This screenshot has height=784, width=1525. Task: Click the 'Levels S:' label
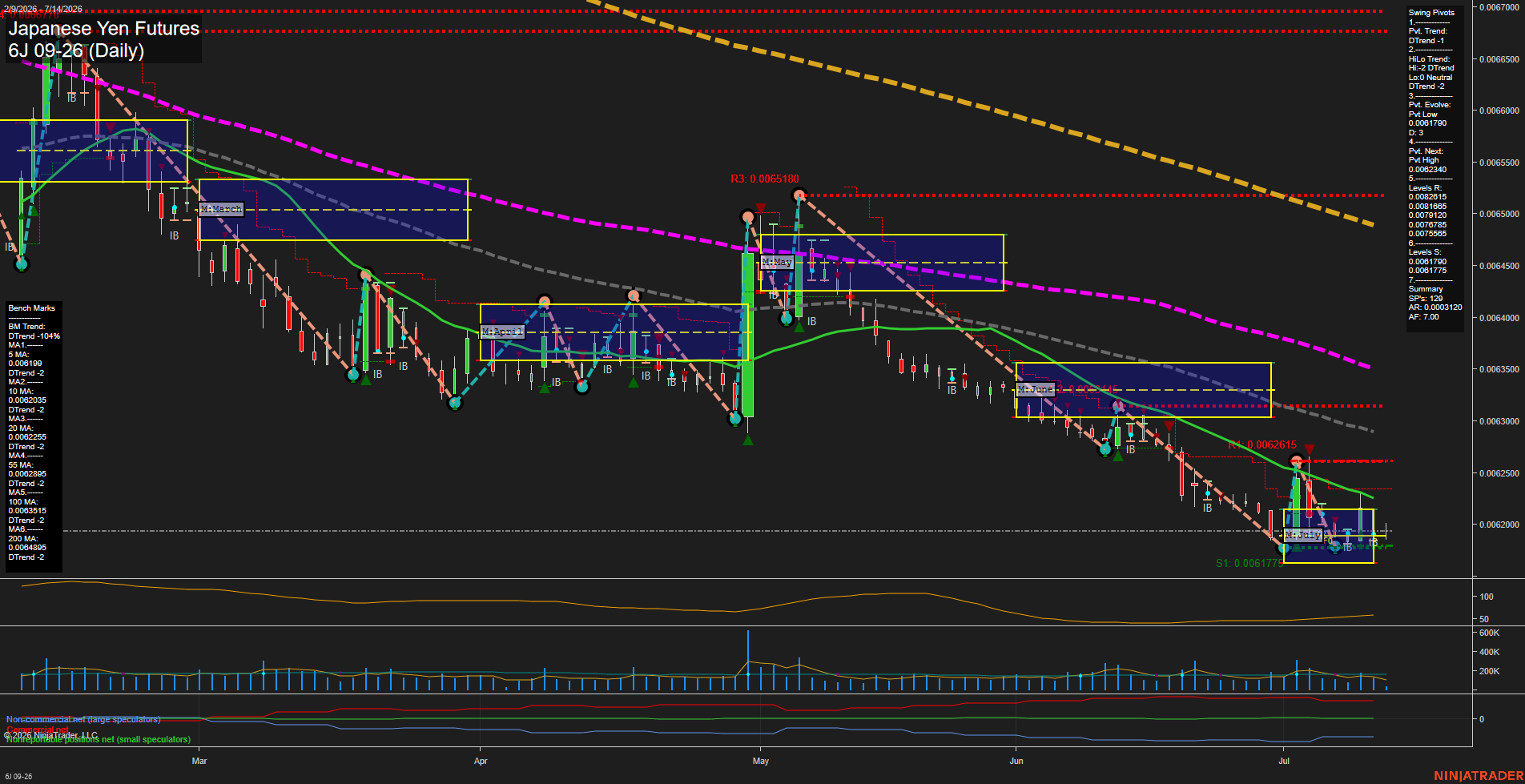click(1425, 252)
